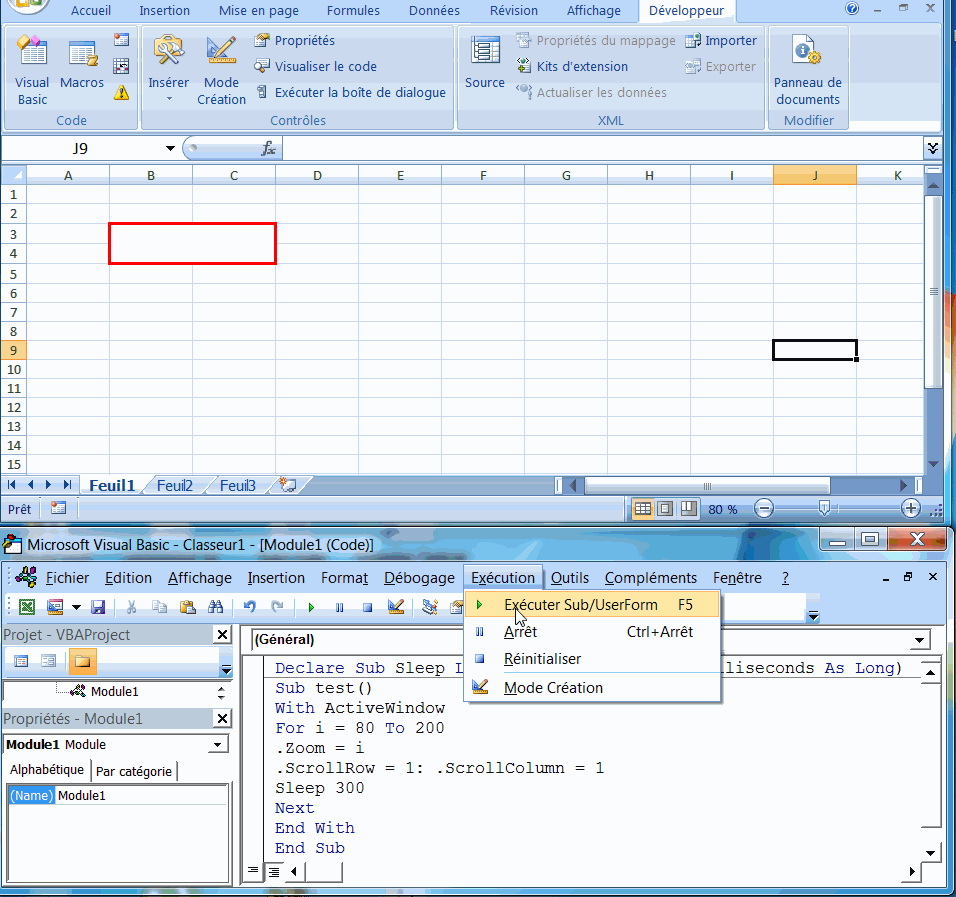This screenshot has height=897, width=956.
Task: Choose Arrêt in the Exécution menu
Action: 592,632
